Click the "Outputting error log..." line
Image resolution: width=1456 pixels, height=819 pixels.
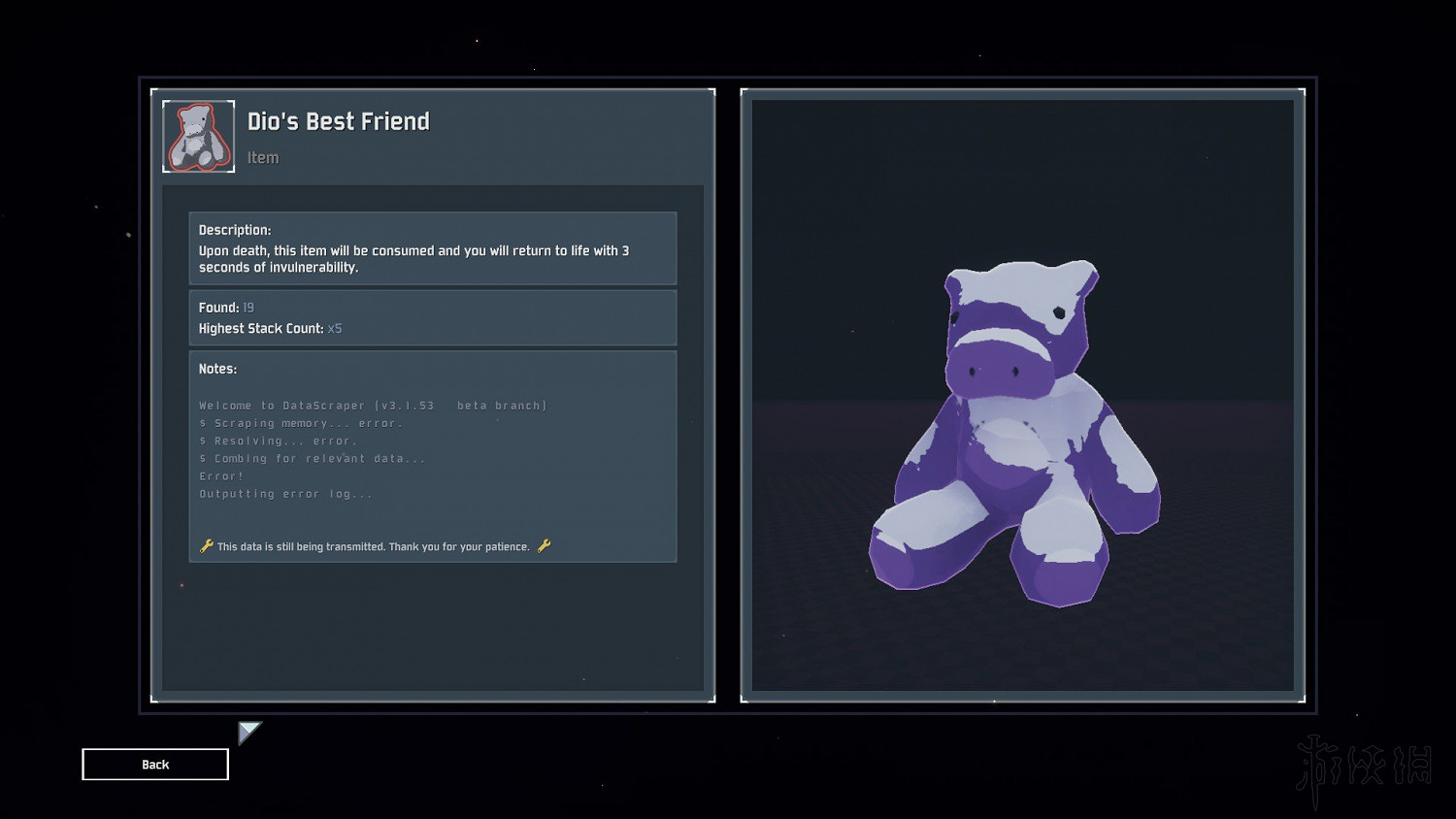(x=285, y=494)
